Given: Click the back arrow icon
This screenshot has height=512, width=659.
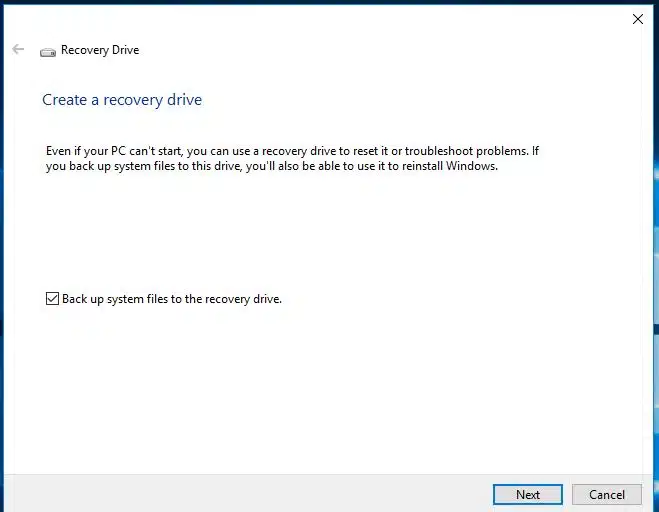Looking at the screenshot, I should pos(18,49).
